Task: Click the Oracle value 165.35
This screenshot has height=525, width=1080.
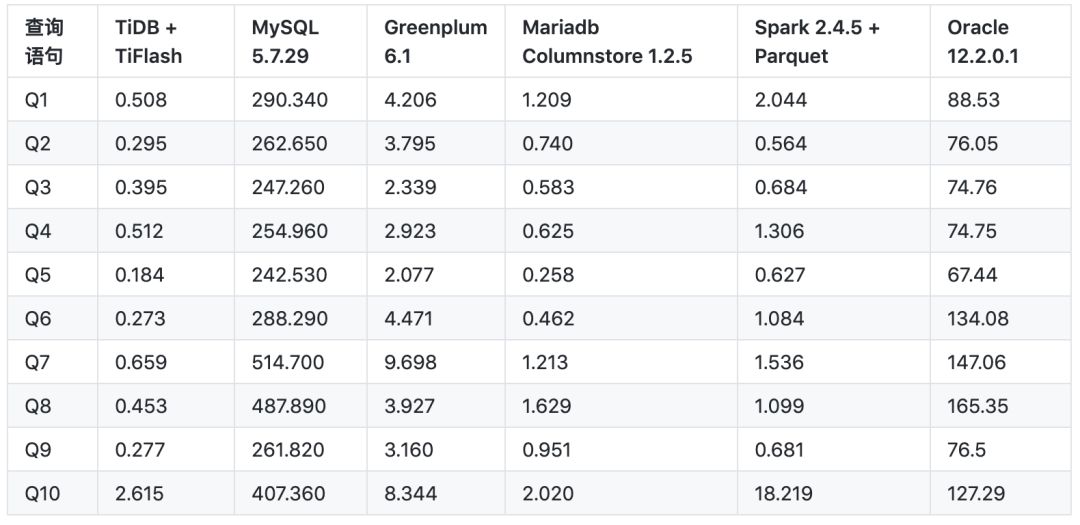Action: pos(977,406)
